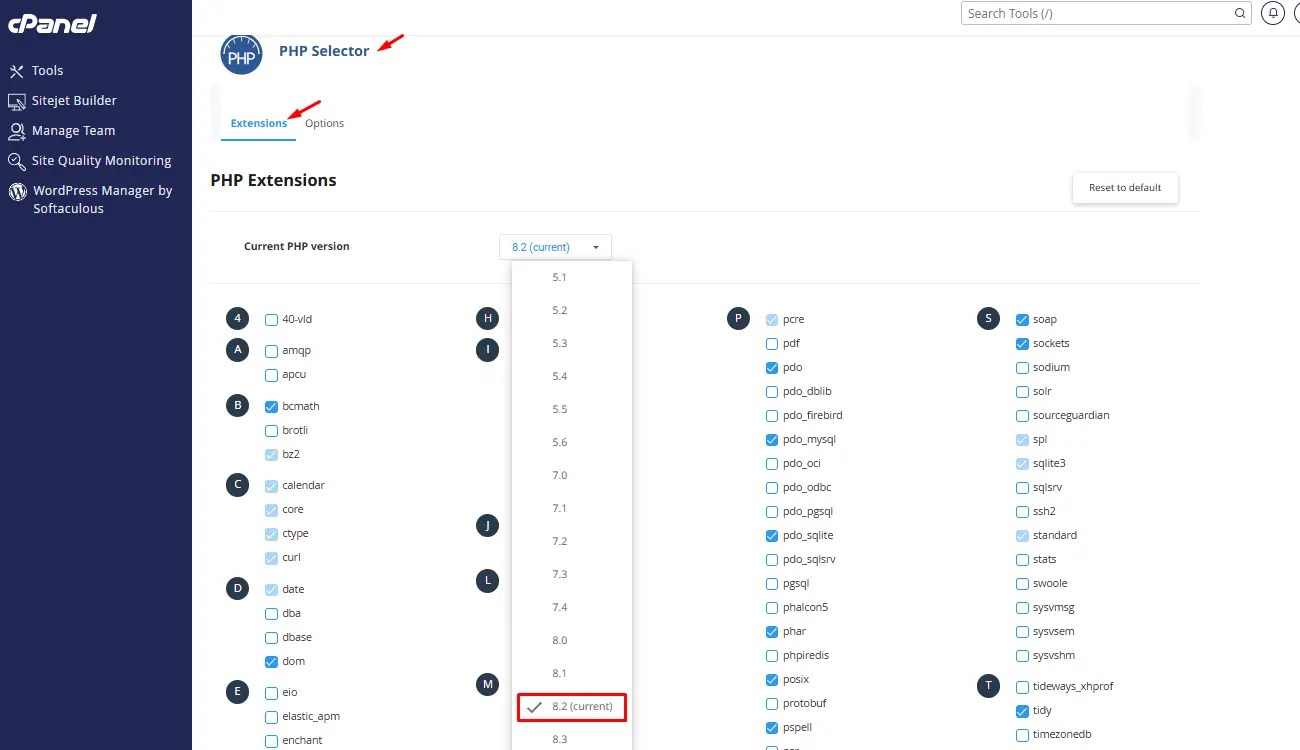This screenshot has height=750, width=1300.
Task: Enable the brotli extension checkbox
Action: 271,431
